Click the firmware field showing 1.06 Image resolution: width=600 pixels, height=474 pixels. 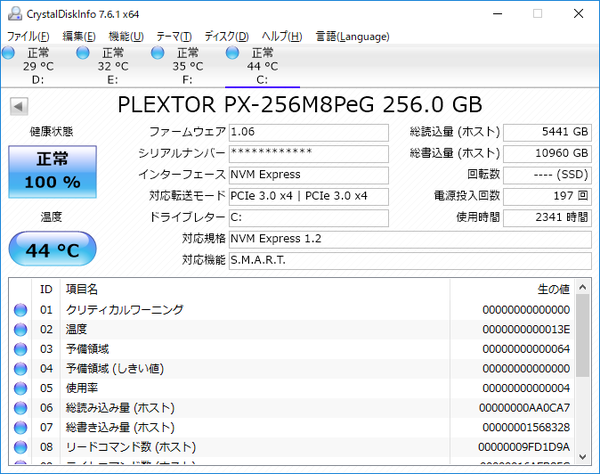(309, 132)
